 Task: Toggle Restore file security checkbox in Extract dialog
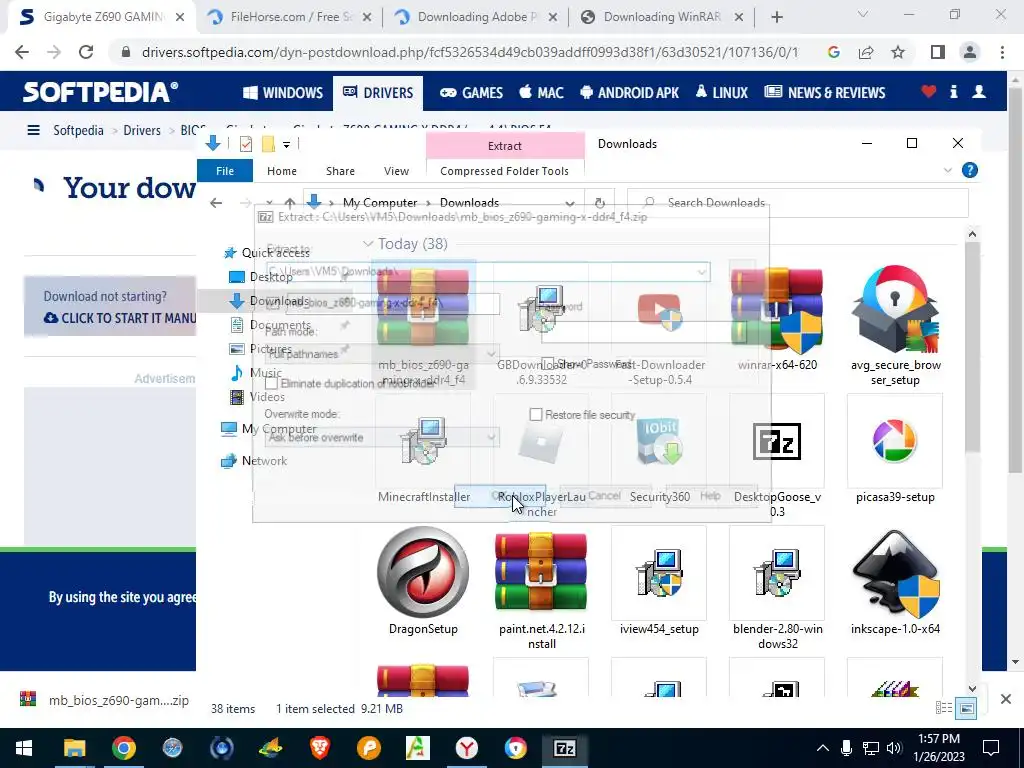pos(536,415)
